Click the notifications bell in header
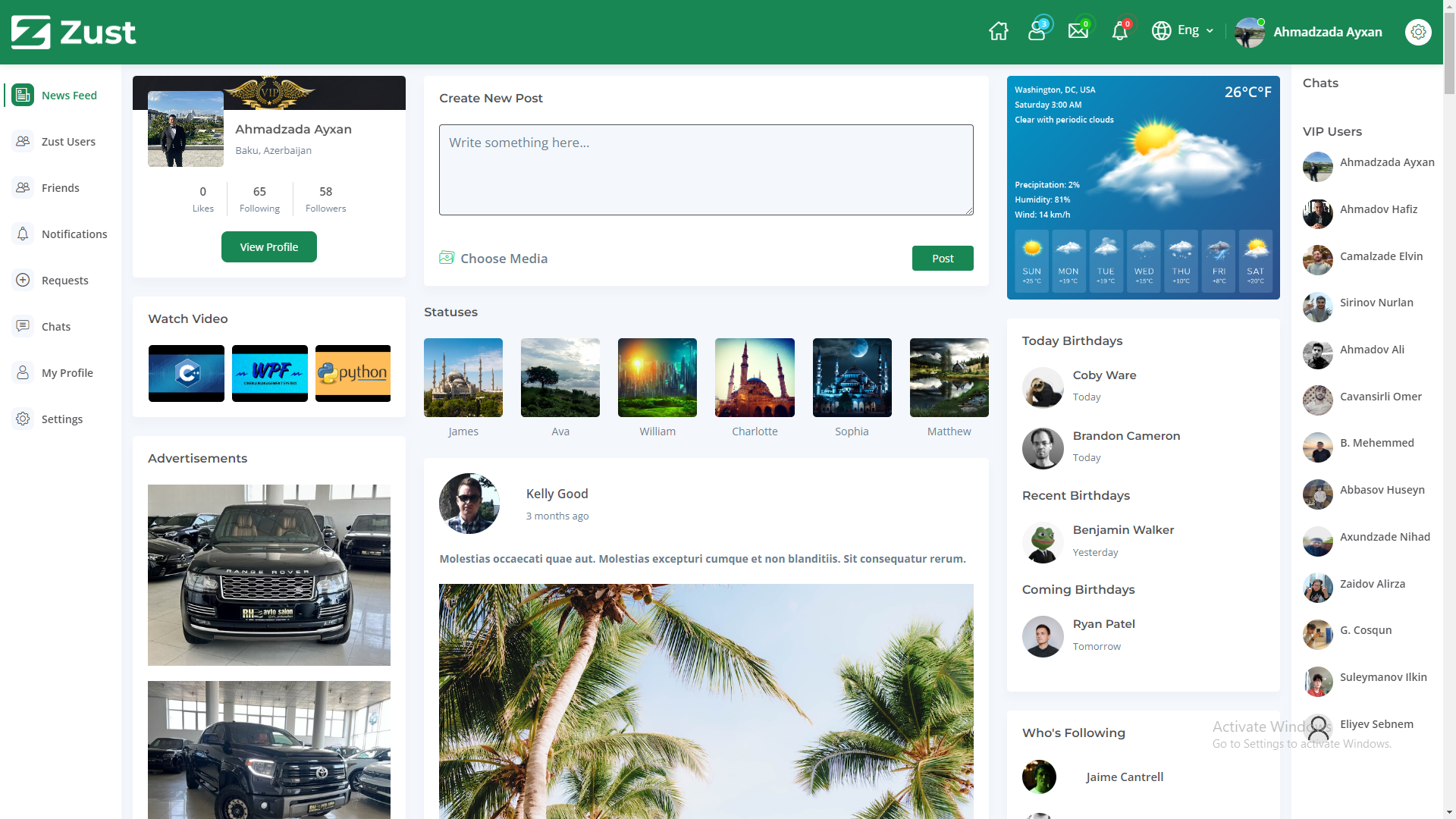Viewport: 1456px width, 819px height. click(x=1119, y=32)
